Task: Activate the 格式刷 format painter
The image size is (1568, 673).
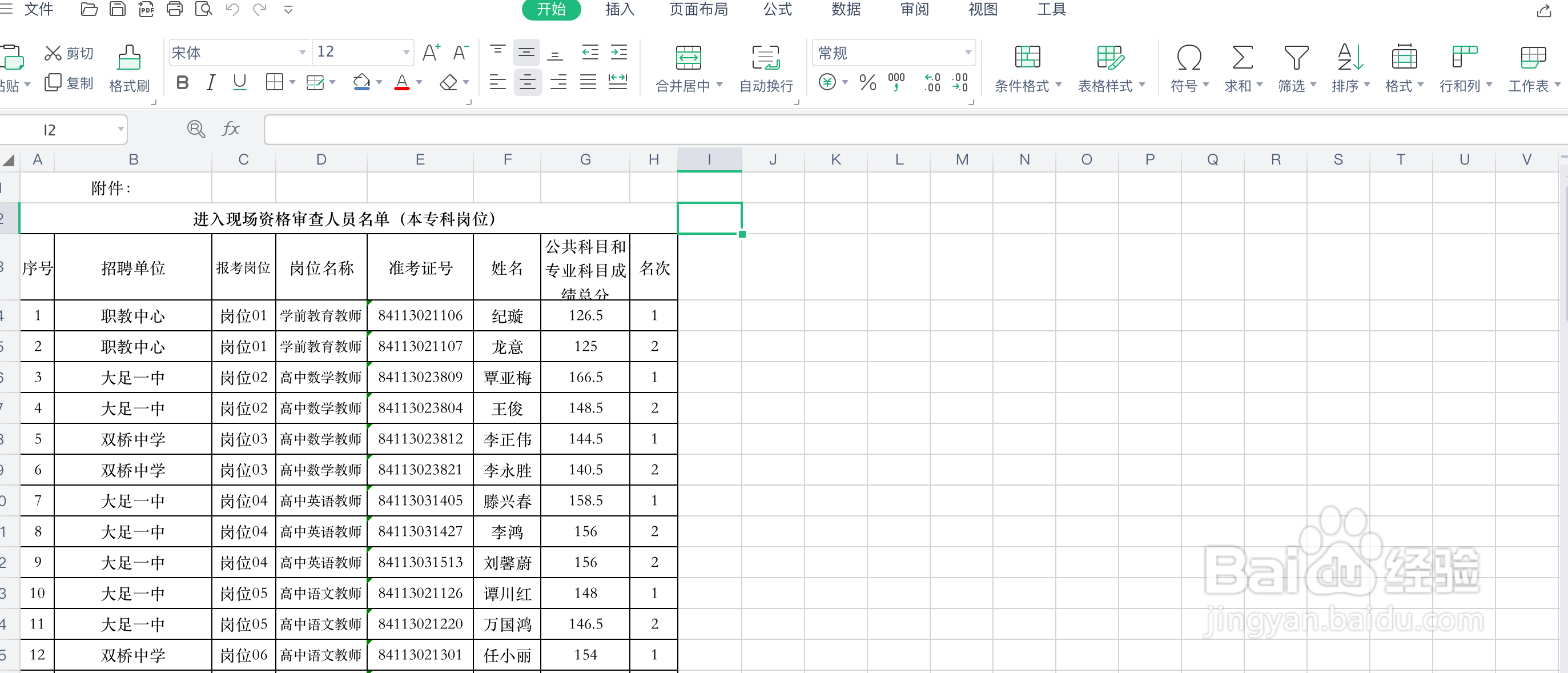Action: [x=129, y=68]
